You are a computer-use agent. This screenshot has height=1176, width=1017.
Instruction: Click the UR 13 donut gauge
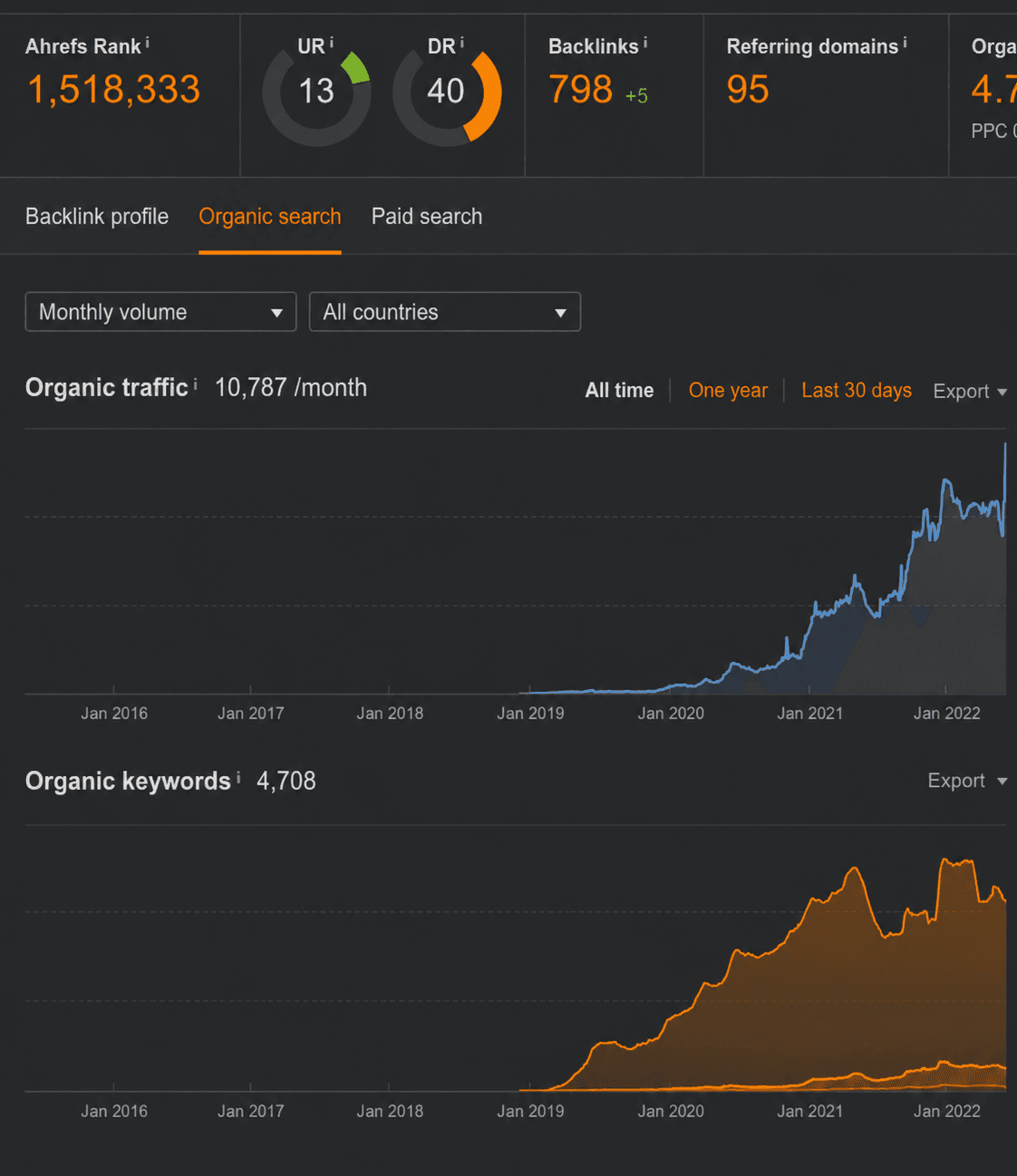316,92
